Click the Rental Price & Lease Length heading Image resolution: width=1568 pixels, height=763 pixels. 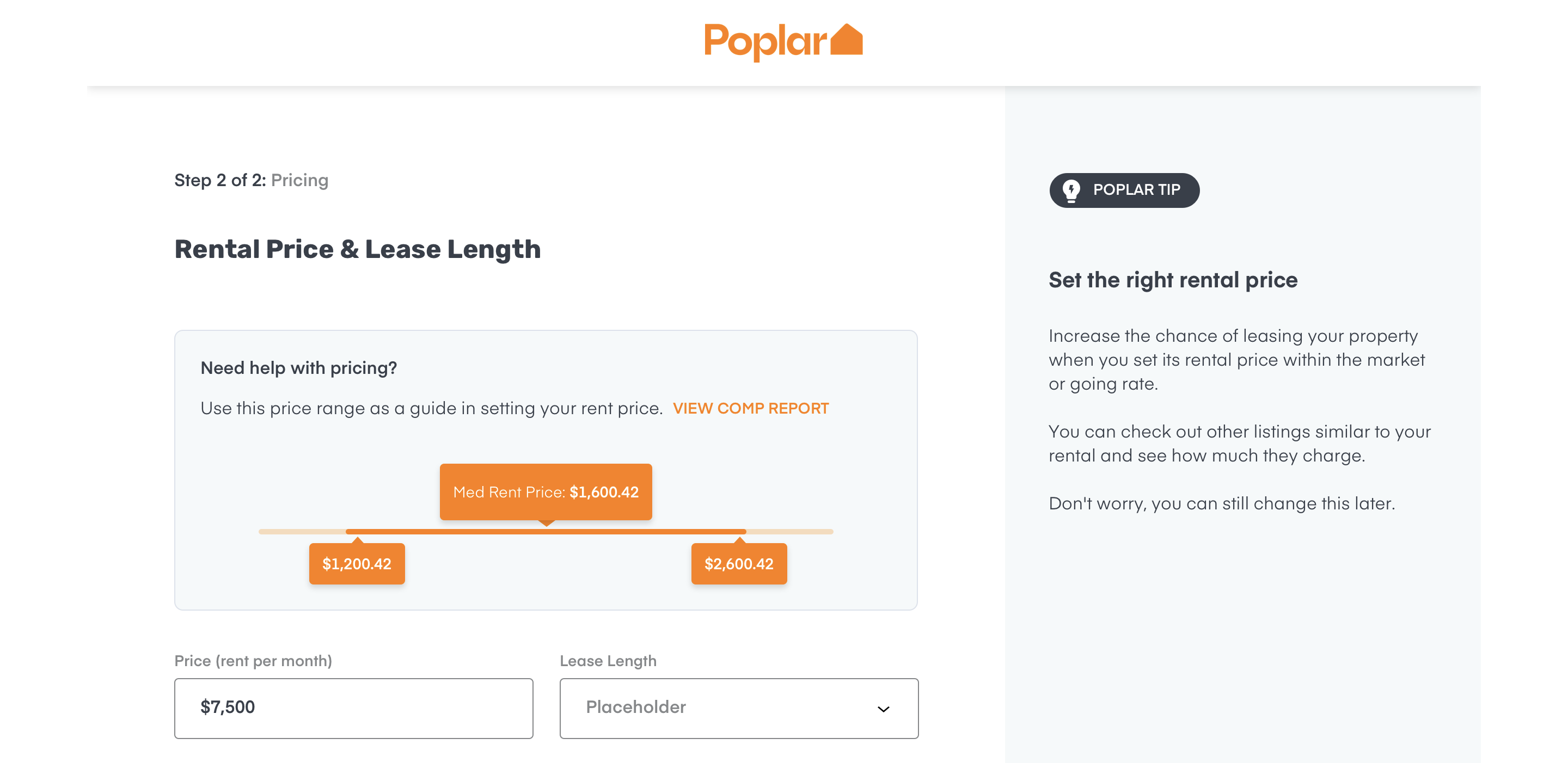[357, 249]
